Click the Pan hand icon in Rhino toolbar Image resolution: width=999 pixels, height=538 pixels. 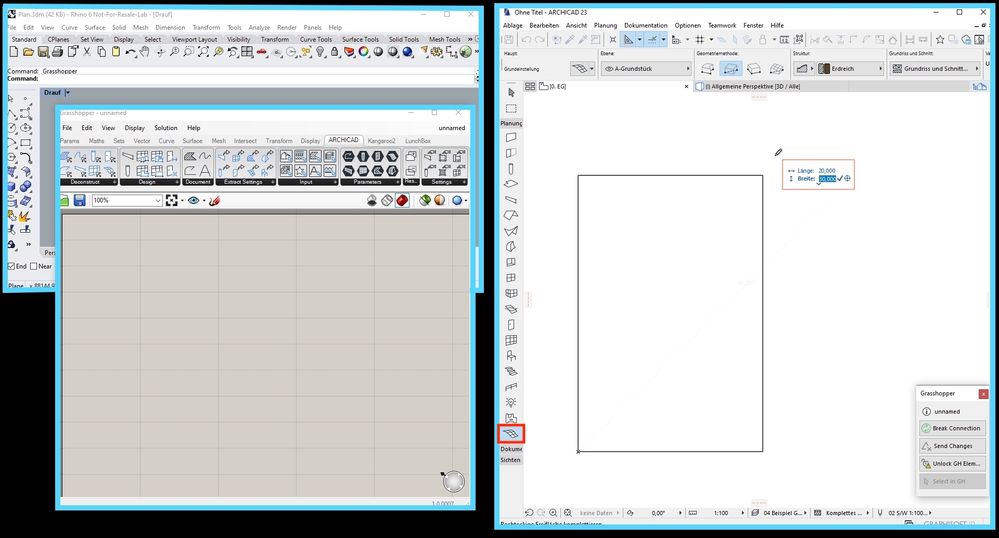(145, 52)
